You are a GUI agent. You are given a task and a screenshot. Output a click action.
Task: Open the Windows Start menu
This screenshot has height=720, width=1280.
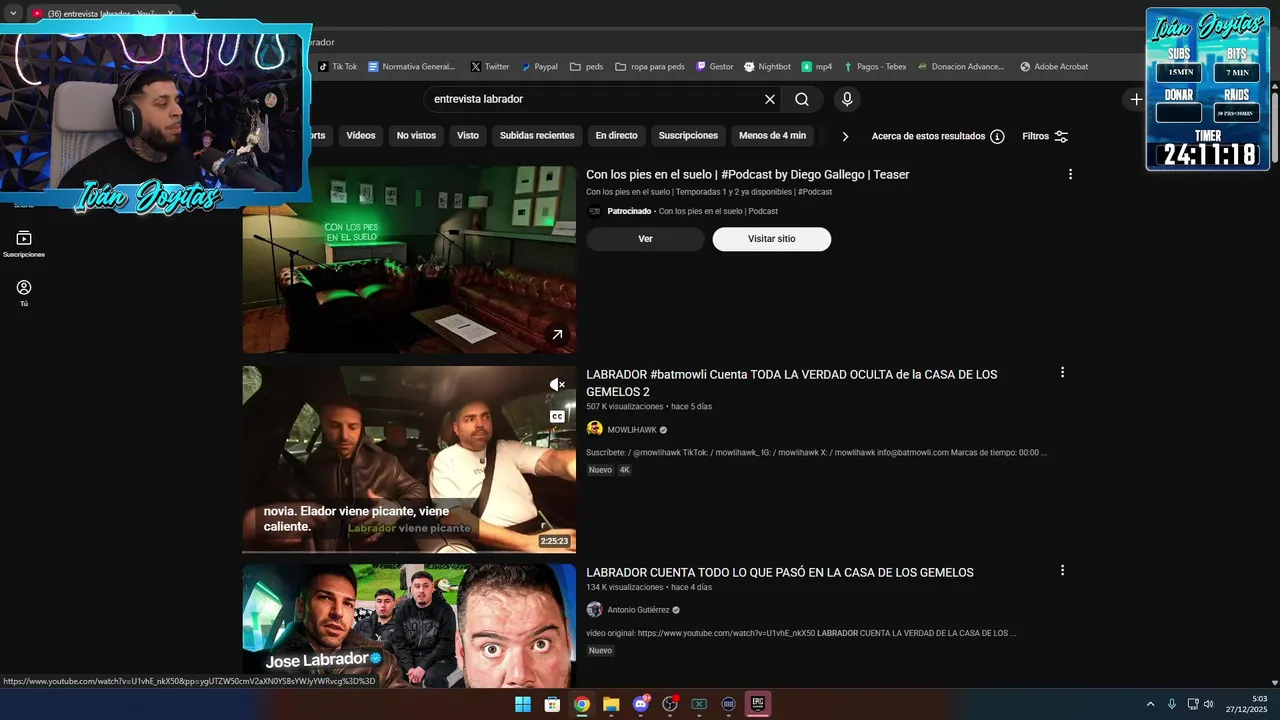523,704
